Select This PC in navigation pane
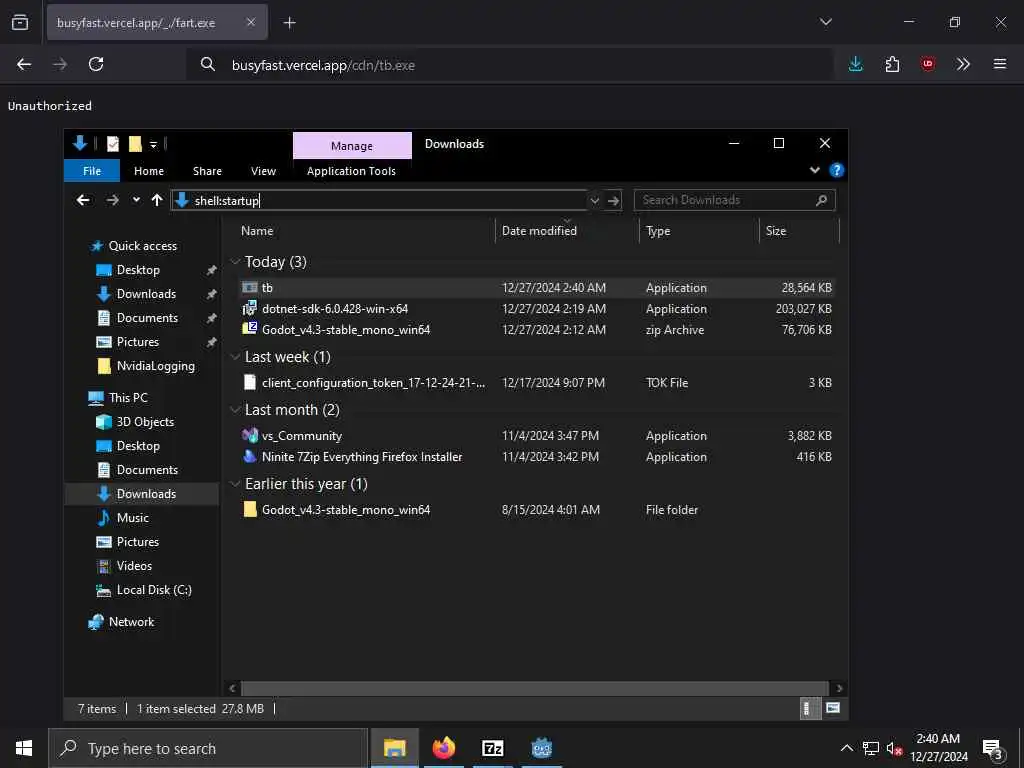The height and width of the screenshot is (768, 1024). pyautogui.click(x=128, y=397)
